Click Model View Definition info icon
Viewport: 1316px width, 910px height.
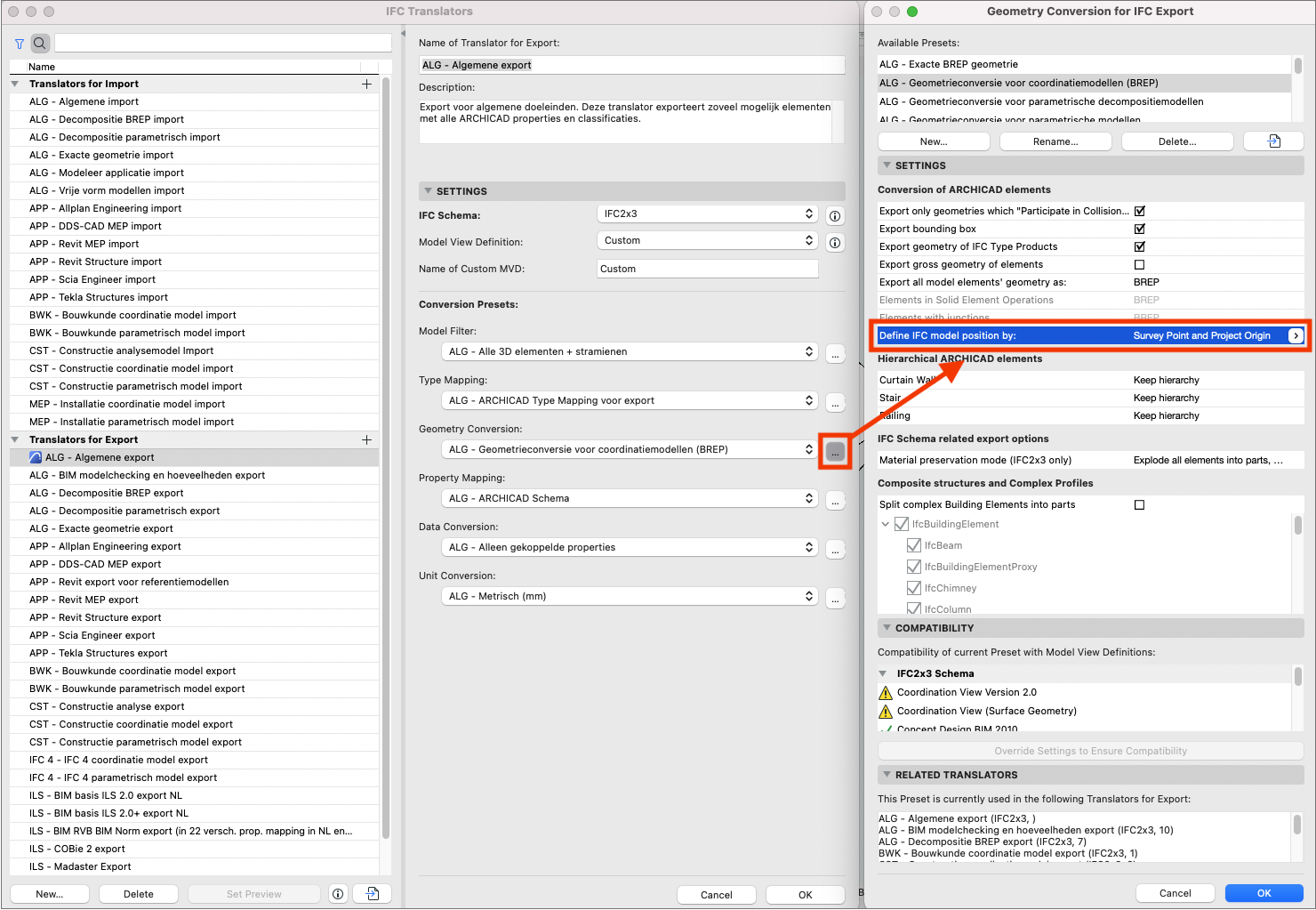coord(835,243)
